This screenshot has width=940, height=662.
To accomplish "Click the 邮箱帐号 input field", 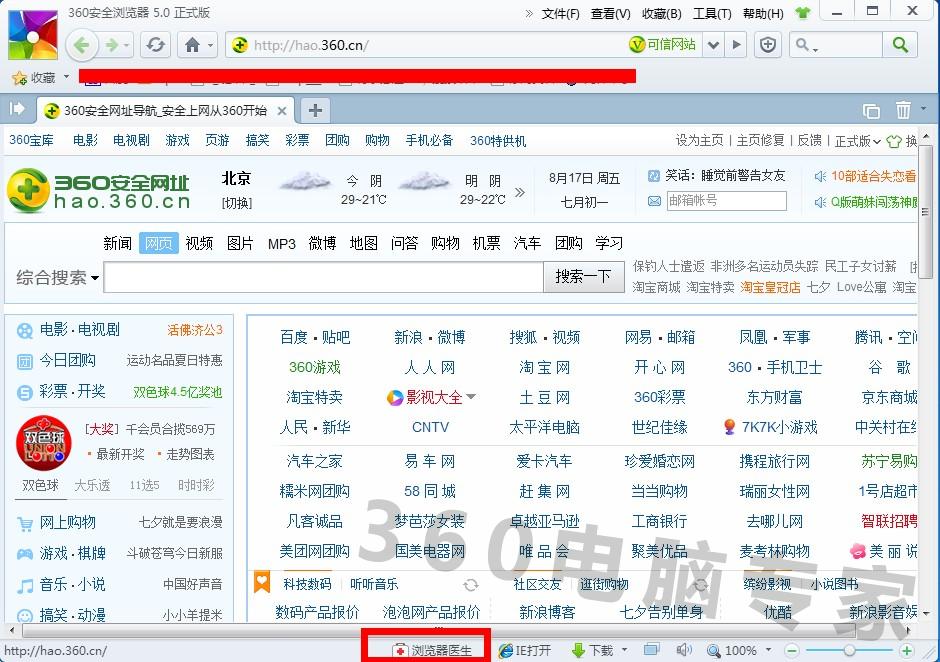I will click(727, 201).
